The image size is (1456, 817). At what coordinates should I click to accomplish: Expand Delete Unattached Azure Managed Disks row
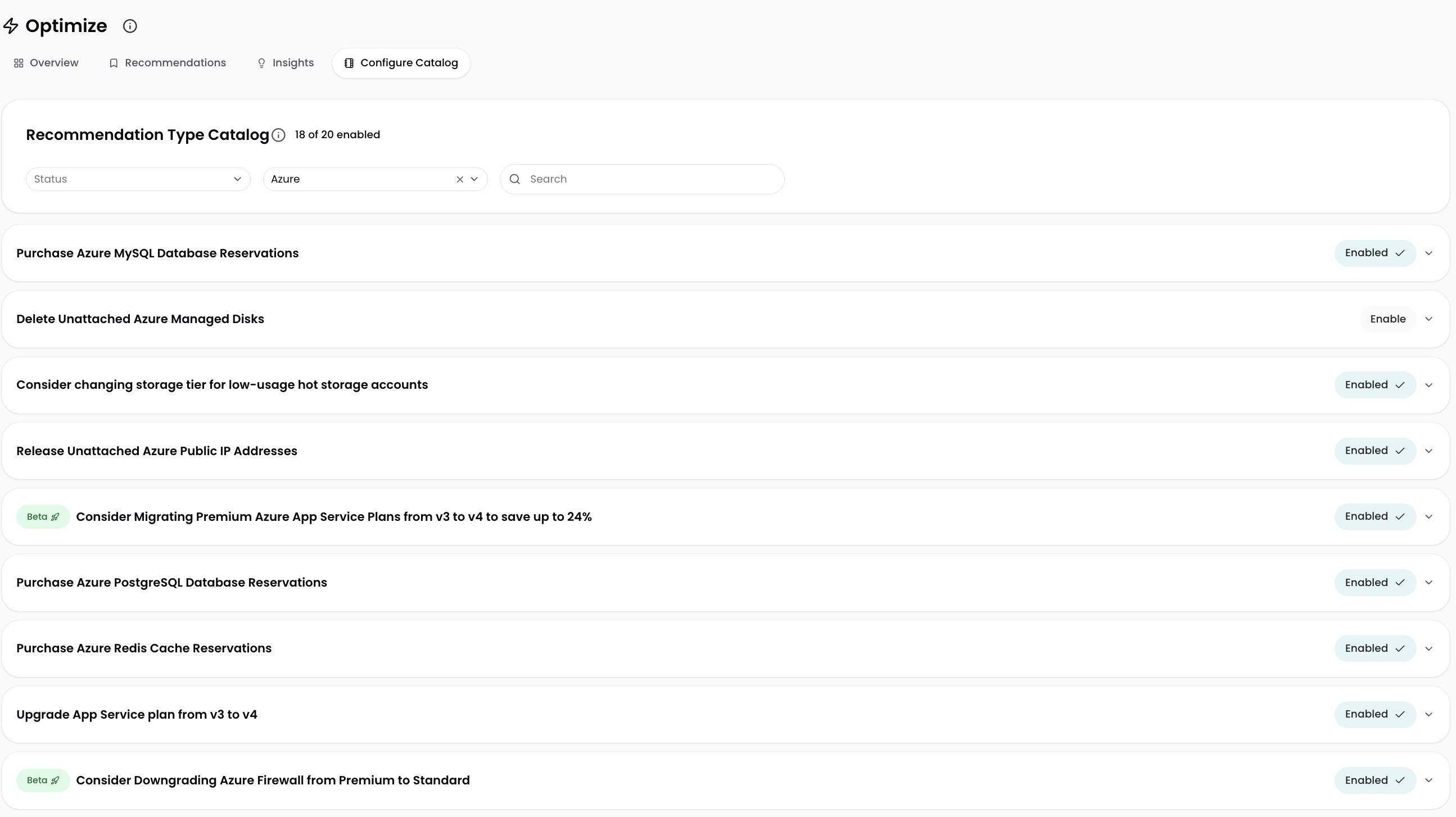(1429, 319)
